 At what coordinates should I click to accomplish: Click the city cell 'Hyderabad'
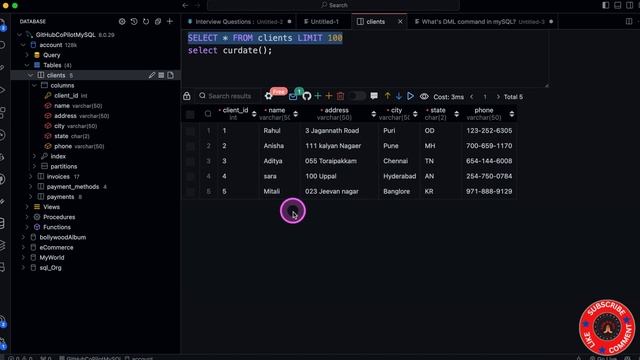coord(400,176)
